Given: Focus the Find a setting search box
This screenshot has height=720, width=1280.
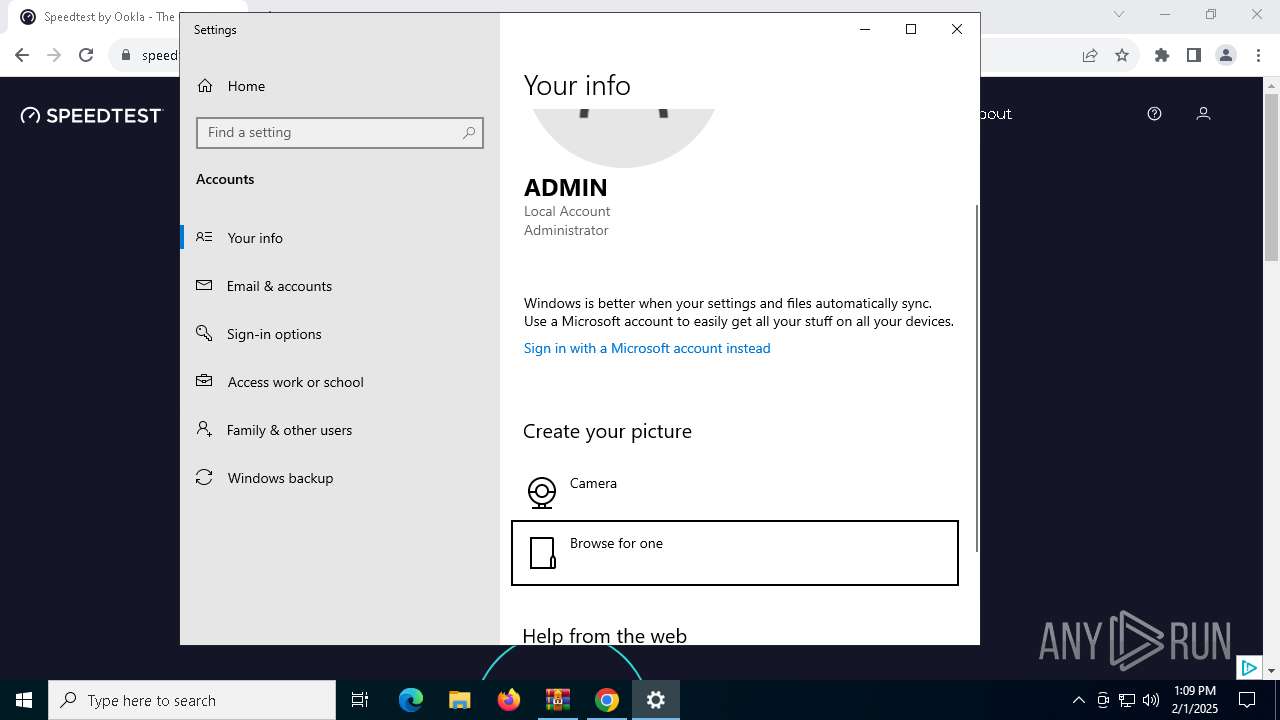Looking at the screenshot, I should click(x=340, y=132).
